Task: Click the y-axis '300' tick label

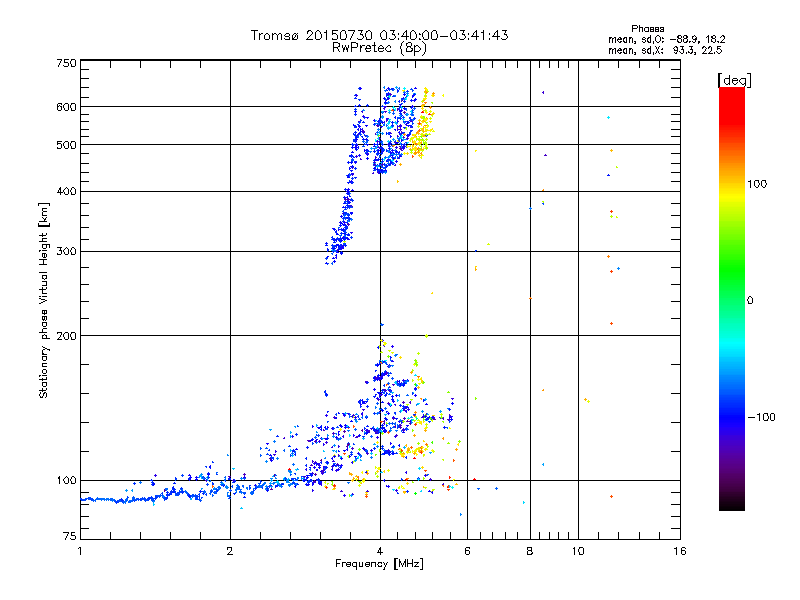Action: tap(66, 251)
